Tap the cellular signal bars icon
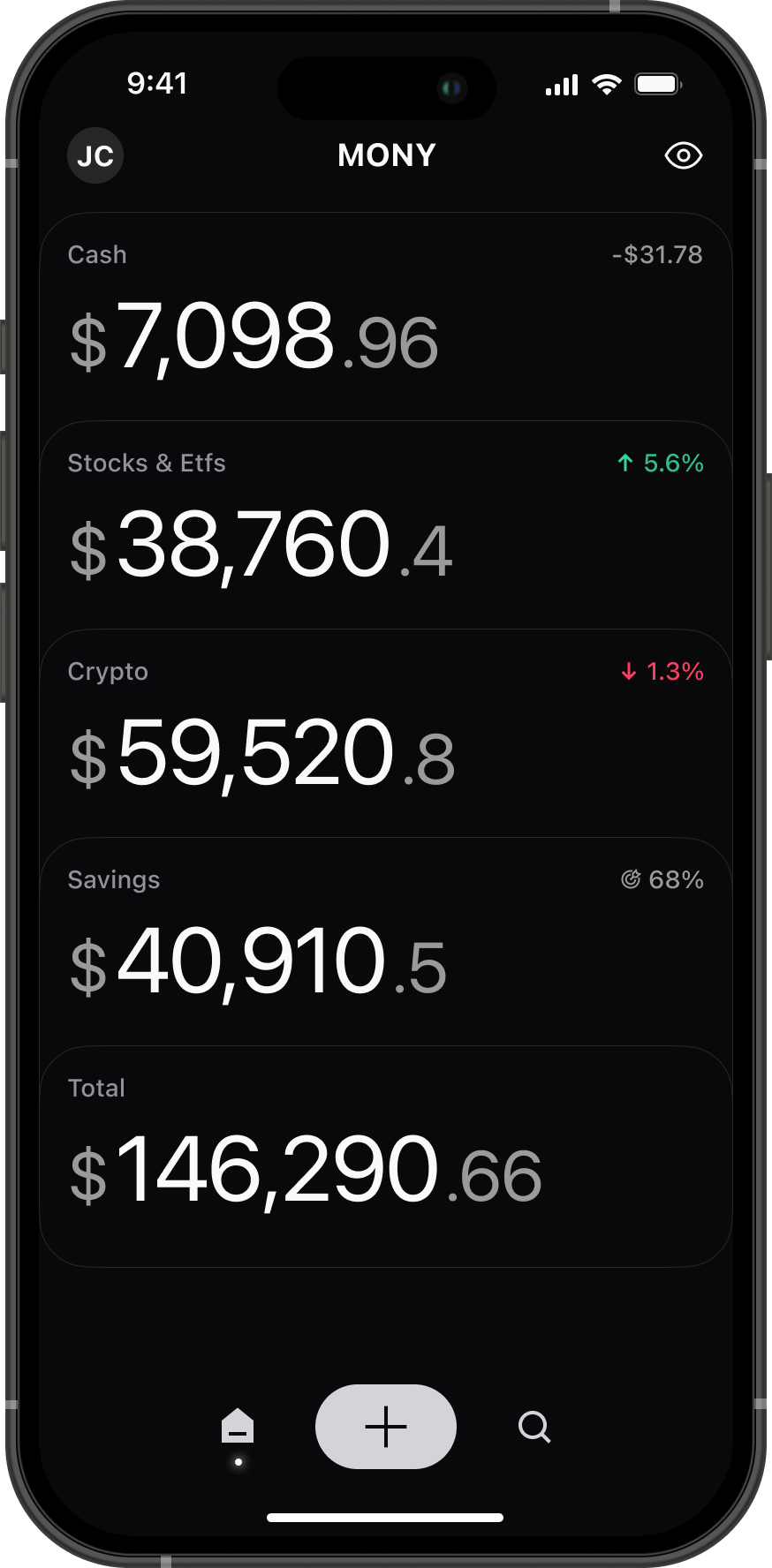The width and height of the screenshot is (772, 1568). [562, 86]
